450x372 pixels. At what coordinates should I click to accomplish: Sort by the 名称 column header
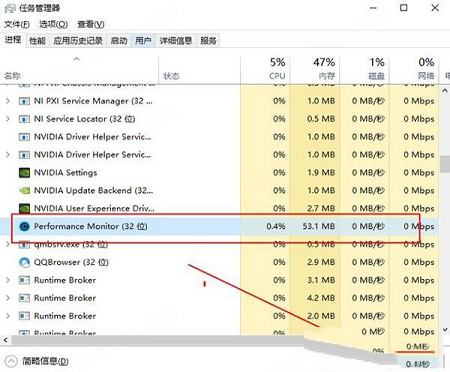pyautogui.click(x=80, y=70)
